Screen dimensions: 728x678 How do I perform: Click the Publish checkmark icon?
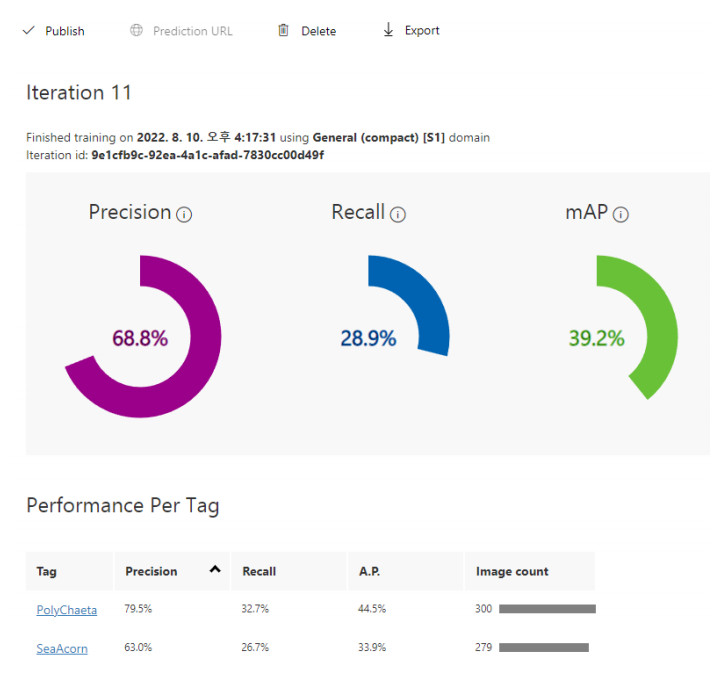click(x=28, y=31)
